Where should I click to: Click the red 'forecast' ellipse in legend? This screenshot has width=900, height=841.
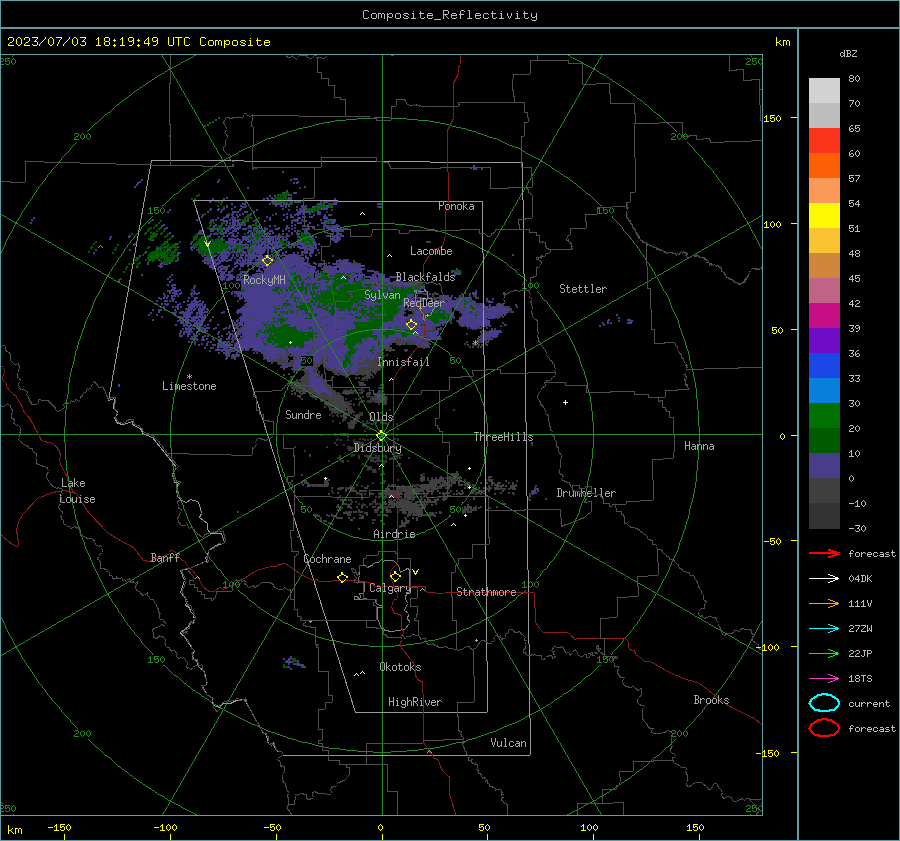pos(824,728)
